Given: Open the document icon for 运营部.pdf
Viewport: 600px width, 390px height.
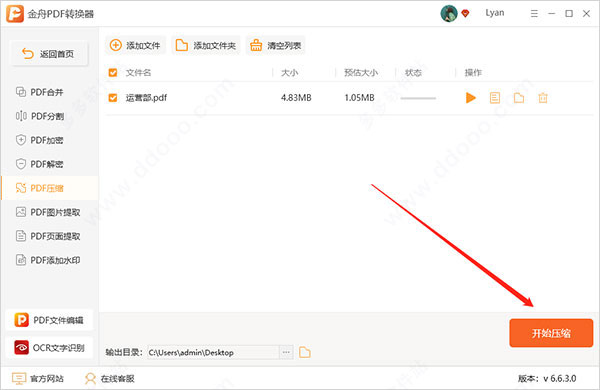Looking at the screenshot, I should point(495,98).
